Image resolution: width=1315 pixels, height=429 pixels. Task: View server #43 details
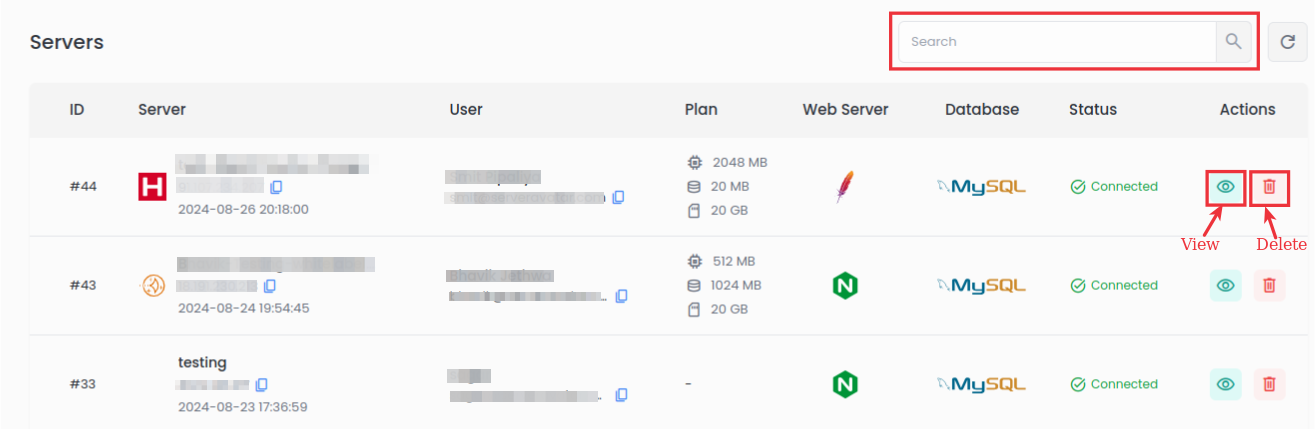[x=1226, y=285]
